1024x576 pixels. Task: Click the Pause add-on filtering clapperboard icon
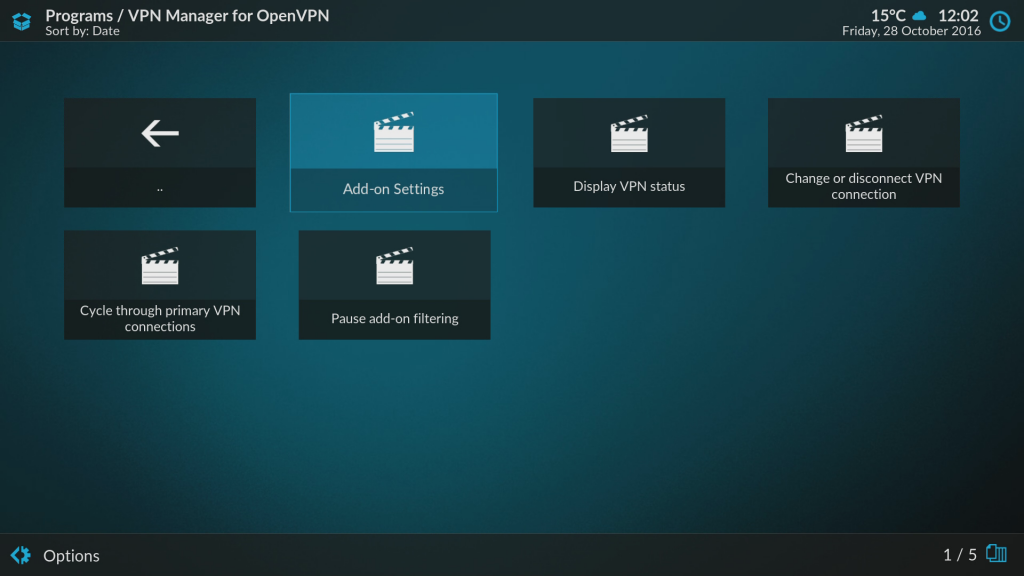[394, 266]
